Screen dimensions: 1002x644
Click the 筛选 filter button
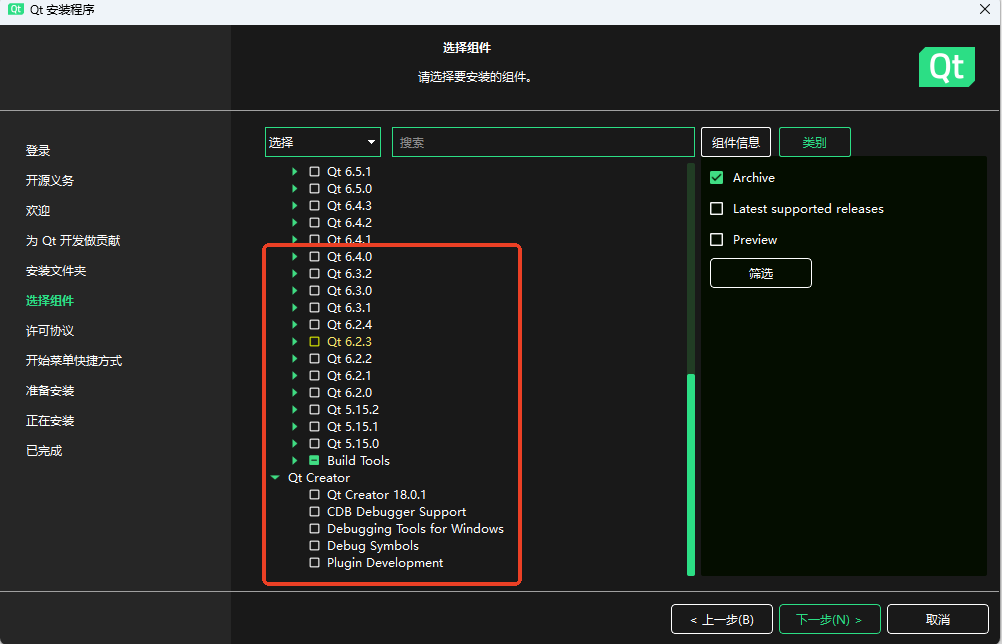[760, 273]
